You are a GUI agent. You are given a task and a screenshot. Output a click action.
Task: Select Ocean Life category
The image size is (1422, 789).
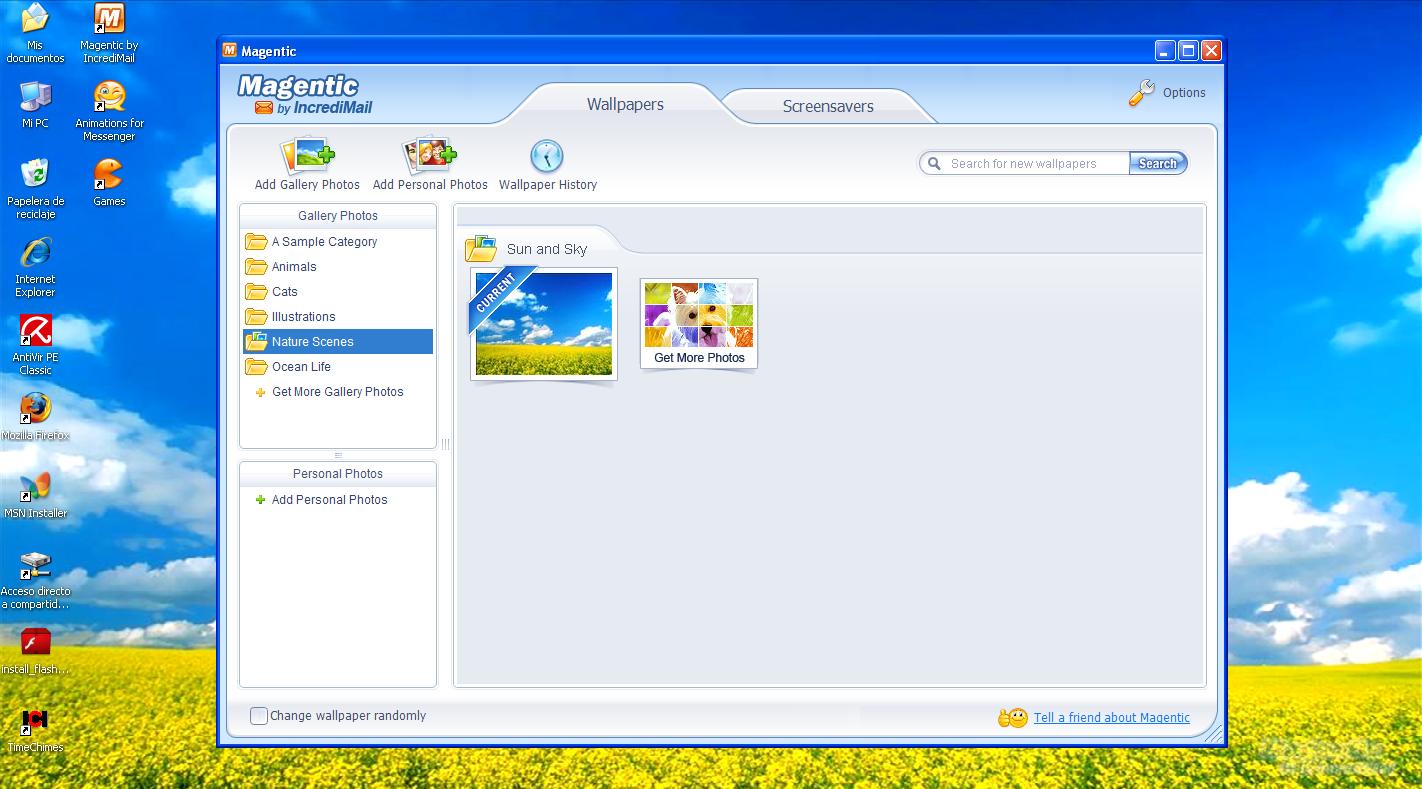tap(338, 366)
